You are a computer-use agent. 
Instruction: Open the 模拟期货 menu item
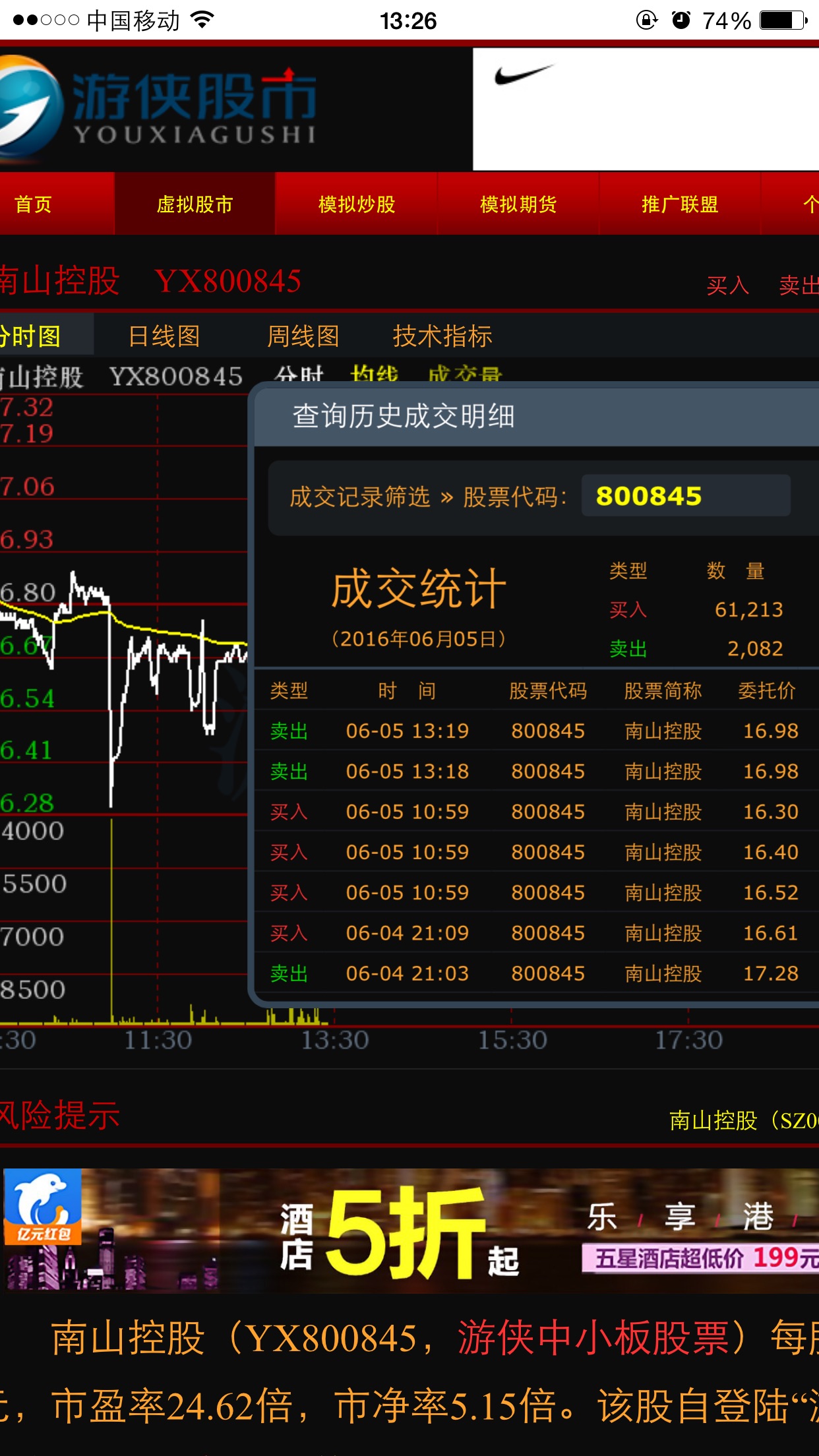pos(518,204)
